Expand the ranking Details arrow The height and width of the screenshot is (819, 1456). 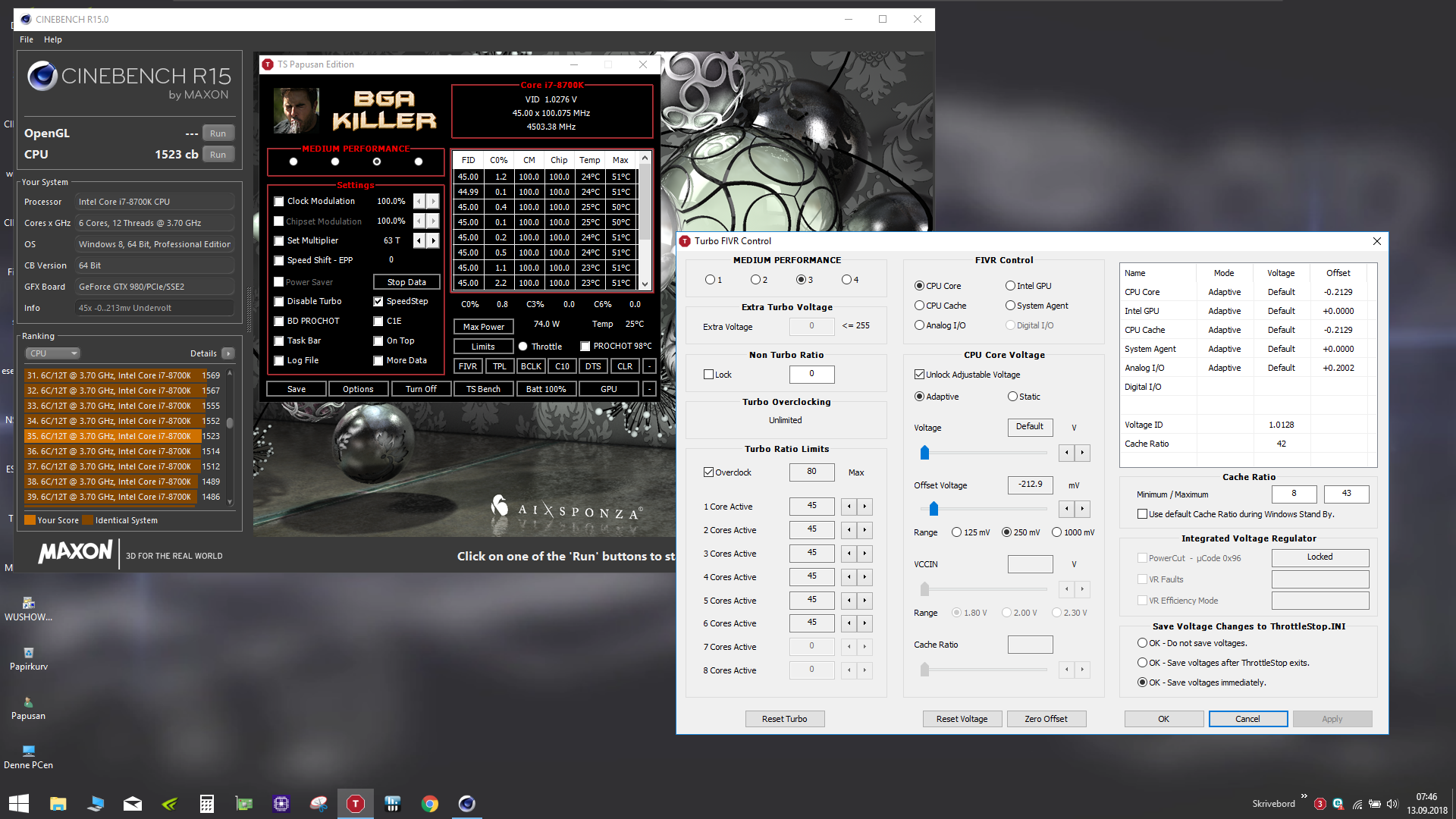click(227, 353)
